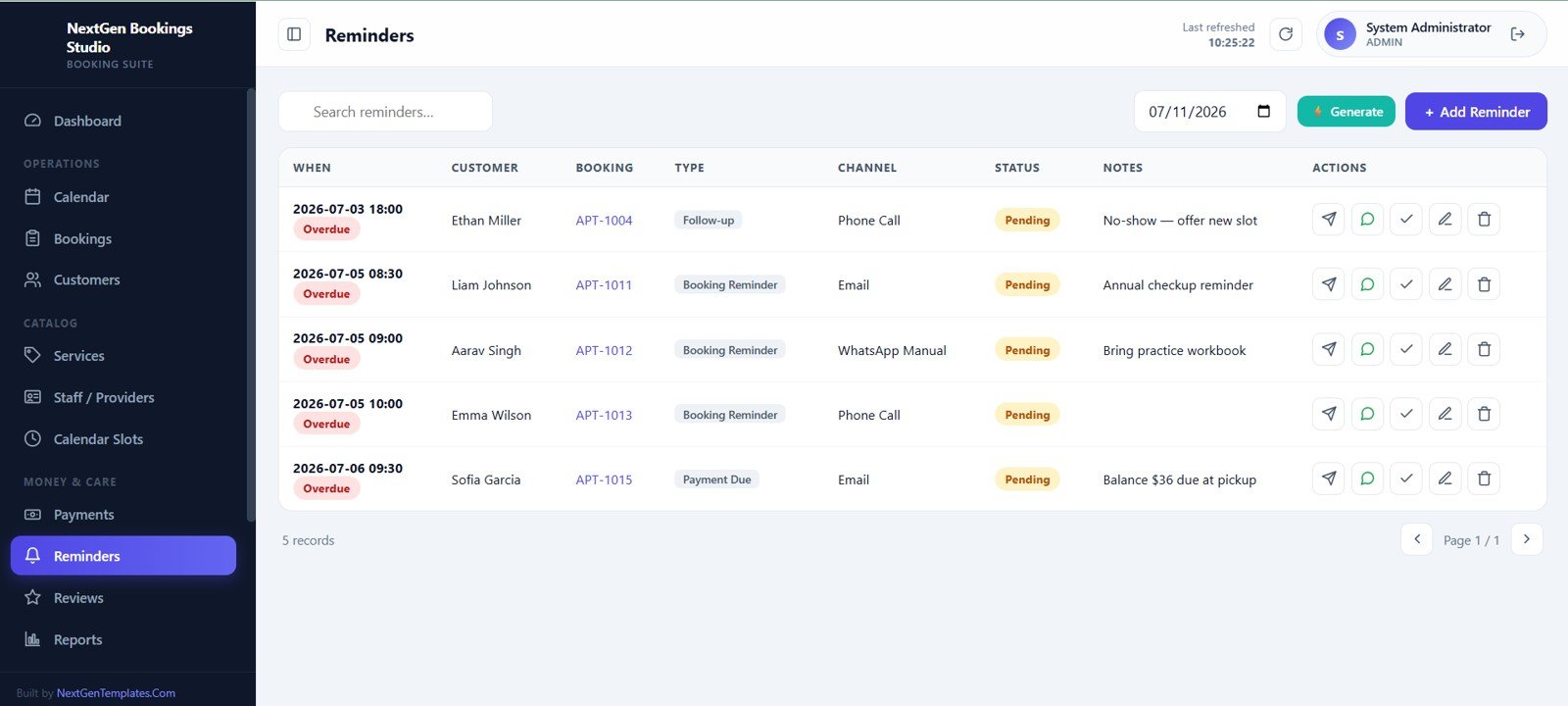
Task: Go to the next page
Action: [1527, 539]
